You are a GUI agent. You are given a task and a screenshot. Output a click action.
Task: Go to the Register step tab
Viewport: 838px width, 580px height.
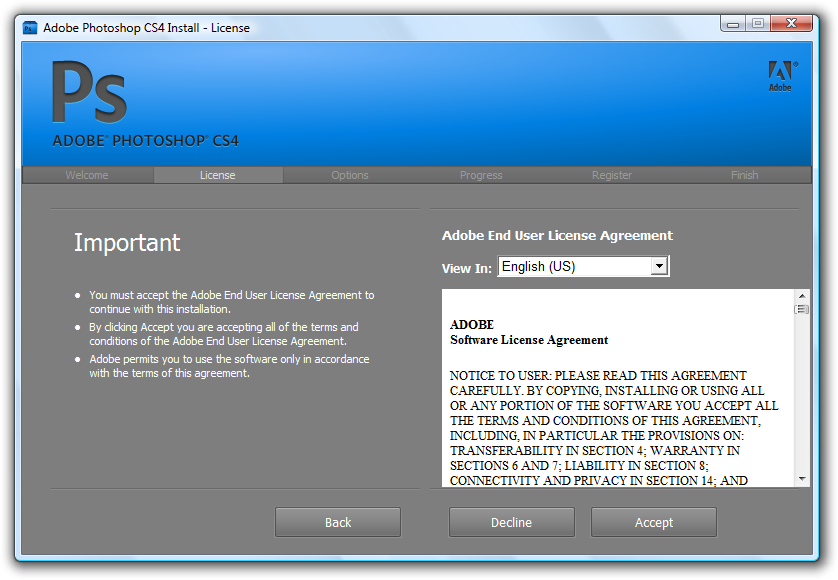[612, 175]
